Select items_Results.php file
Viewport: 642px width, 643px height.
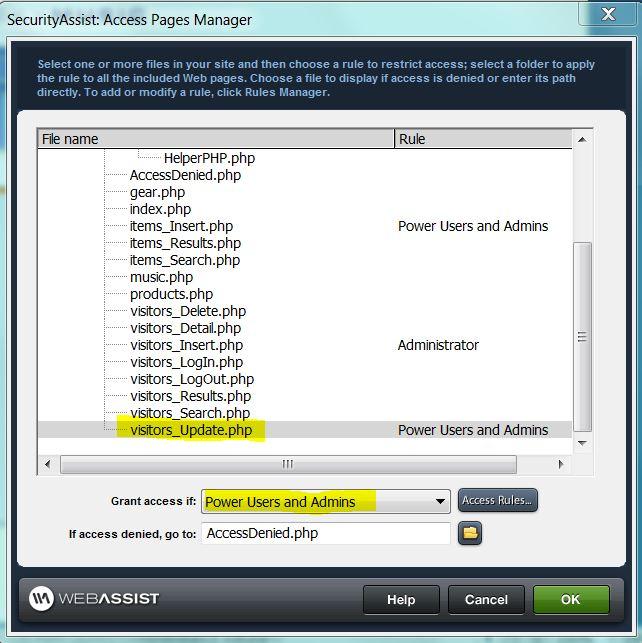pyautogui.click(x=185, y=243)
